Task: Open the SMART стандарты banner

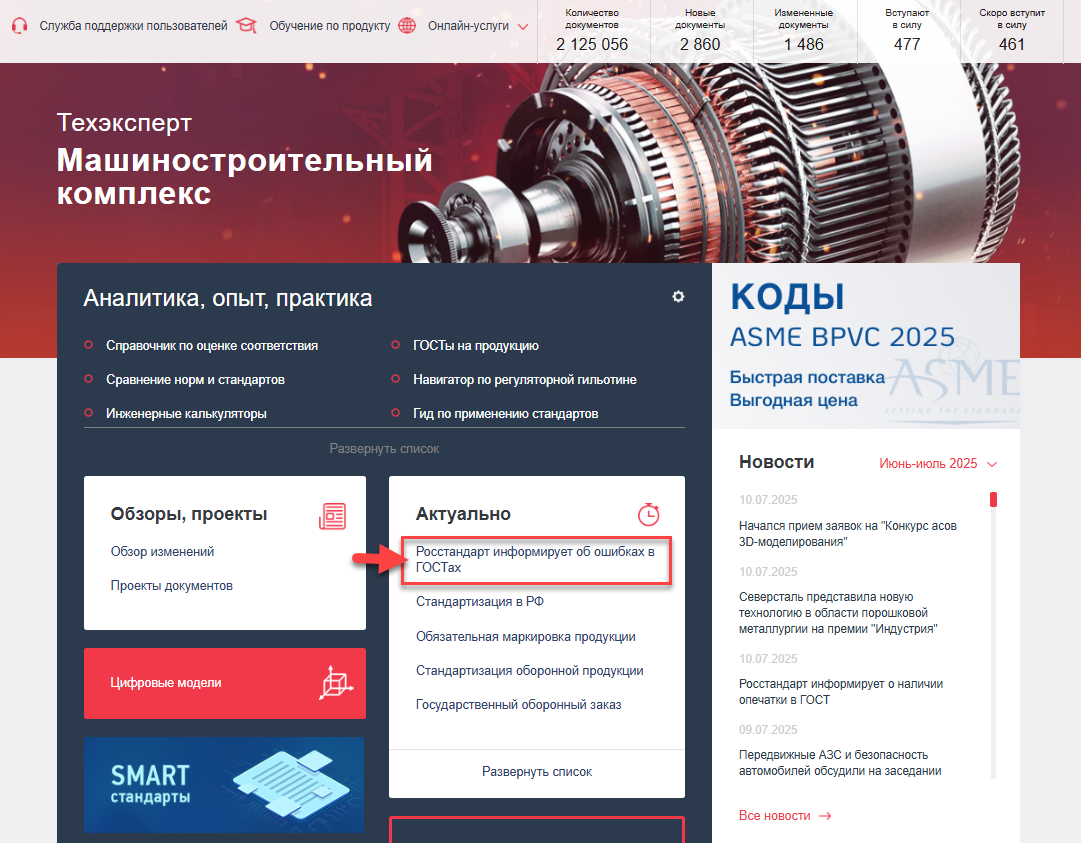Action: click(x=224, y=784)
